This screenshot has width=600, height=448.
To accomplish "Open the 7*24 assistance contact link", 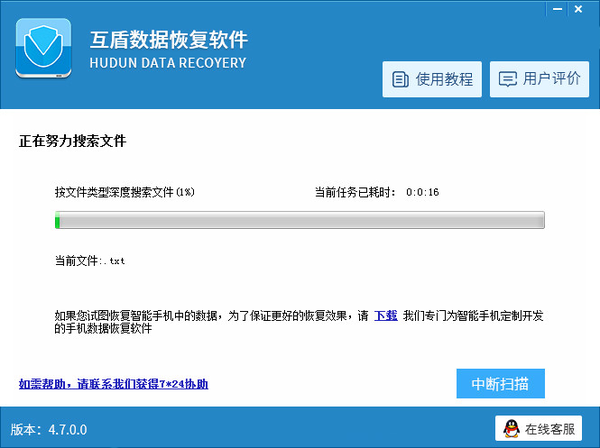I will tap(113, 384).
